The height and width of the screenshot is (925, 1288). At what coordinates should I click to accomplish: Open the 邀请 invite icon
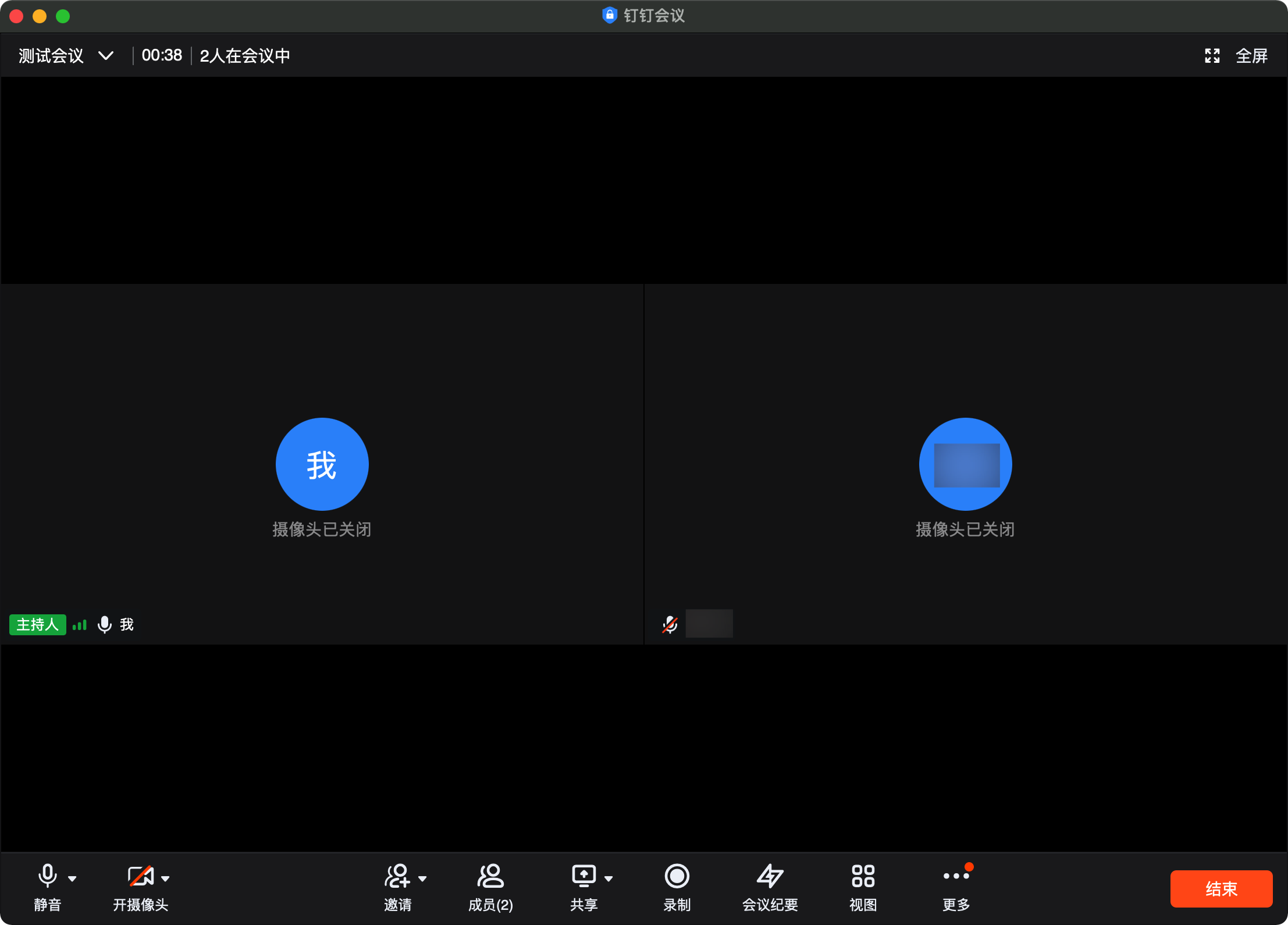pyautogui.click(x=397, y=876)
